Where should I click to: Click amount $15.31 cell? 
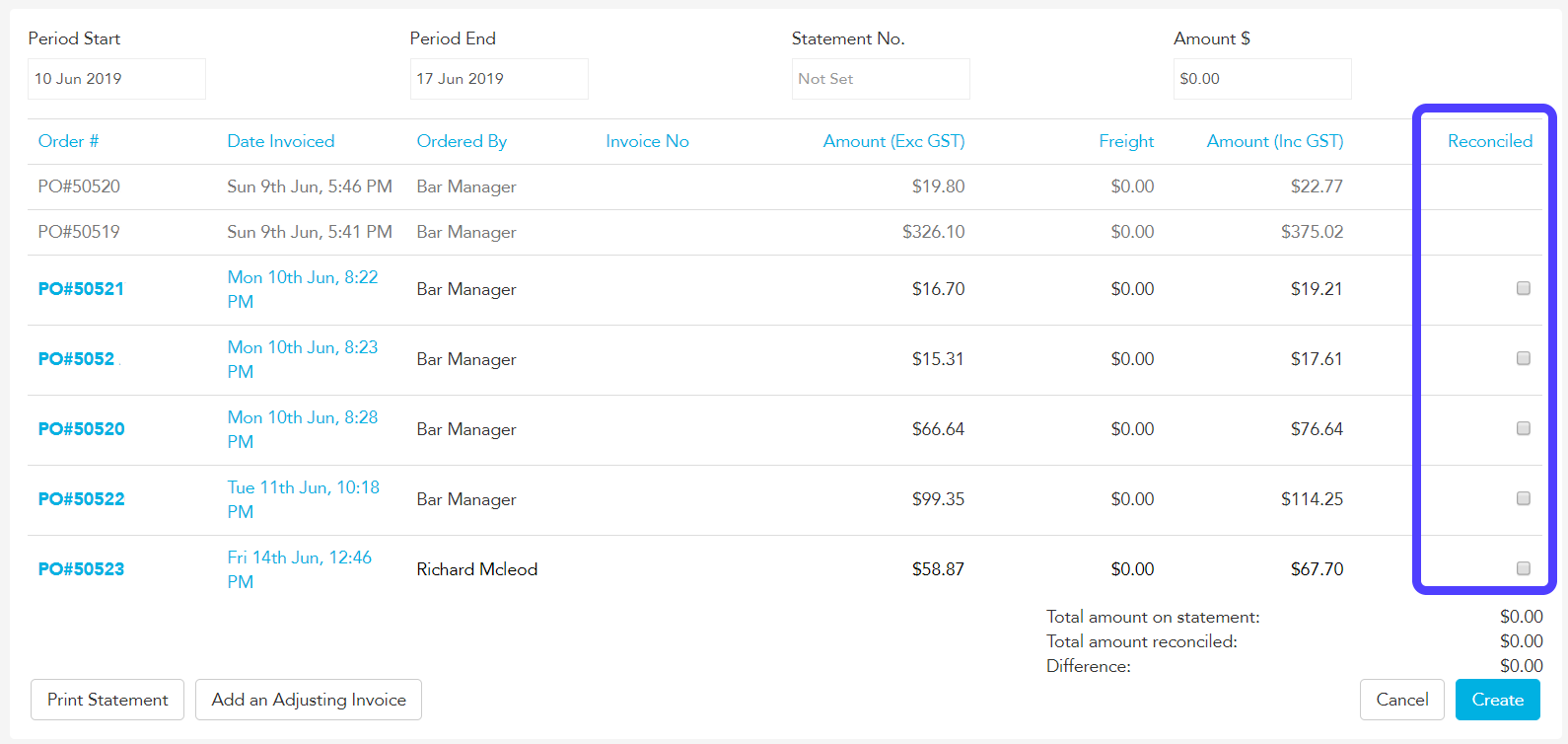click(x=938, y=359)
